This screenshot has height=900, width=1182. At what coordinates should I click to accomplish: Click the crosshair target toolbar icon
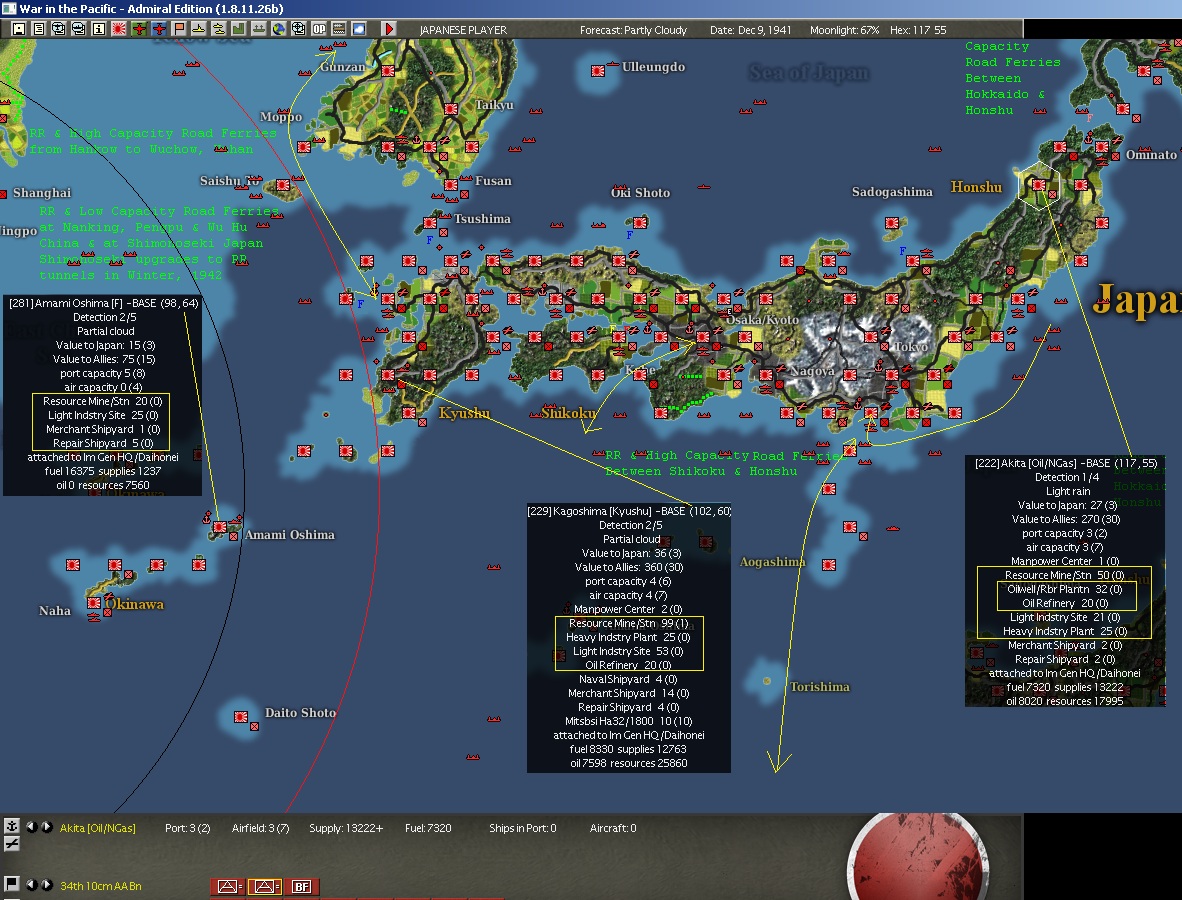[299, 29]
